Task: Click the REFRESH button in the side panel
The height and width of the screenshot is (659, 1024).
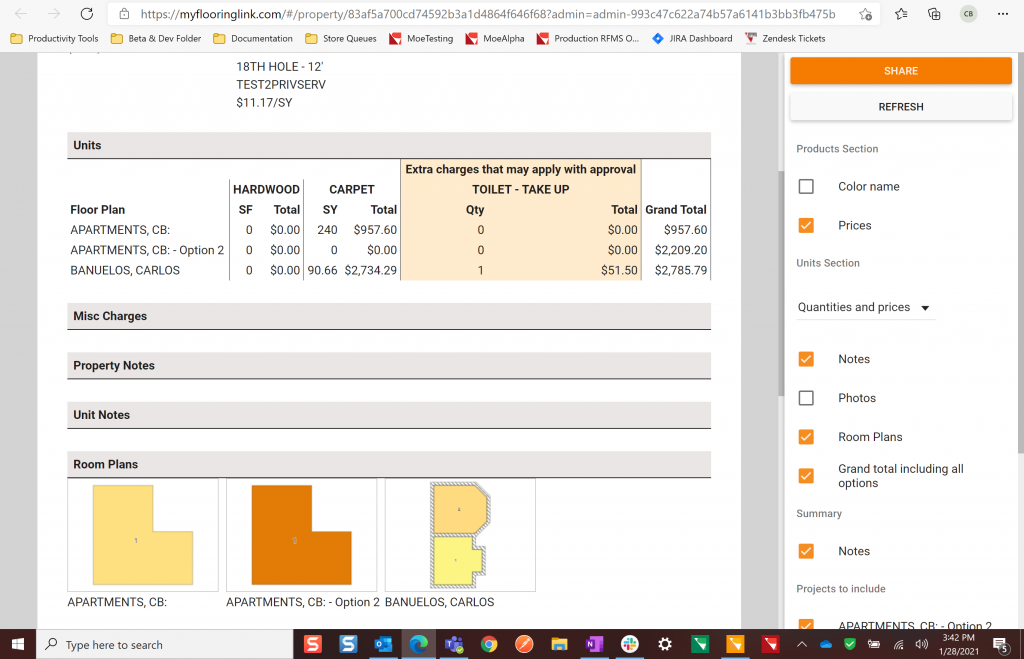Action: pos(901,107)
